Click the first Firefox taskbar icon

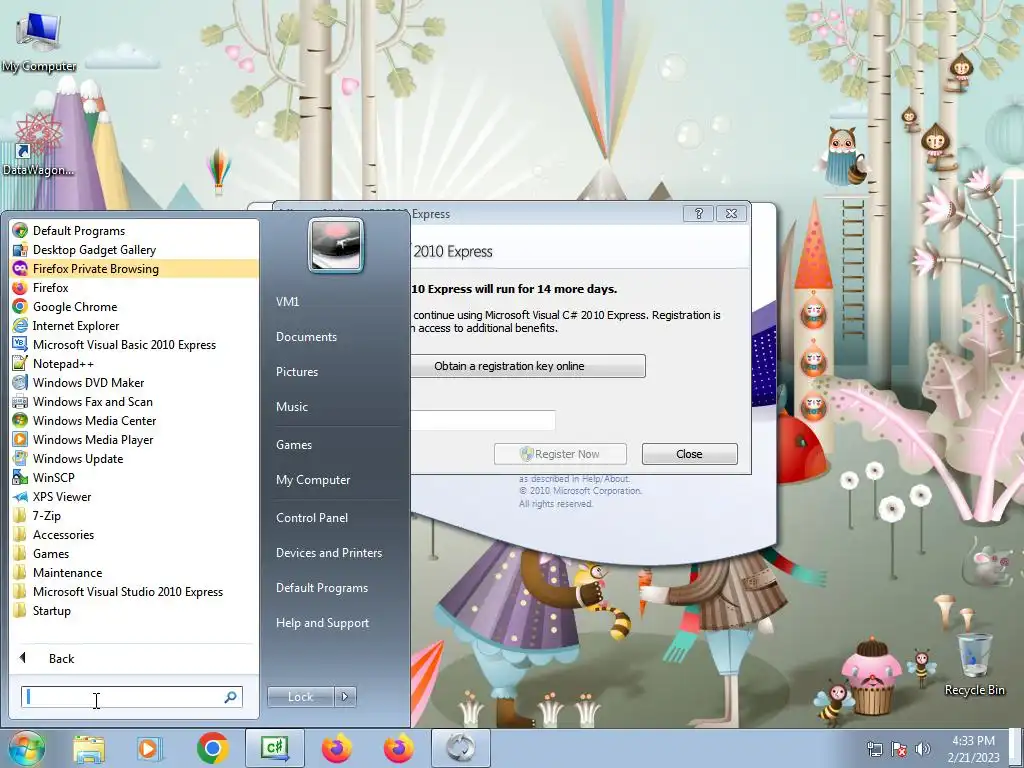coord(337,748)
